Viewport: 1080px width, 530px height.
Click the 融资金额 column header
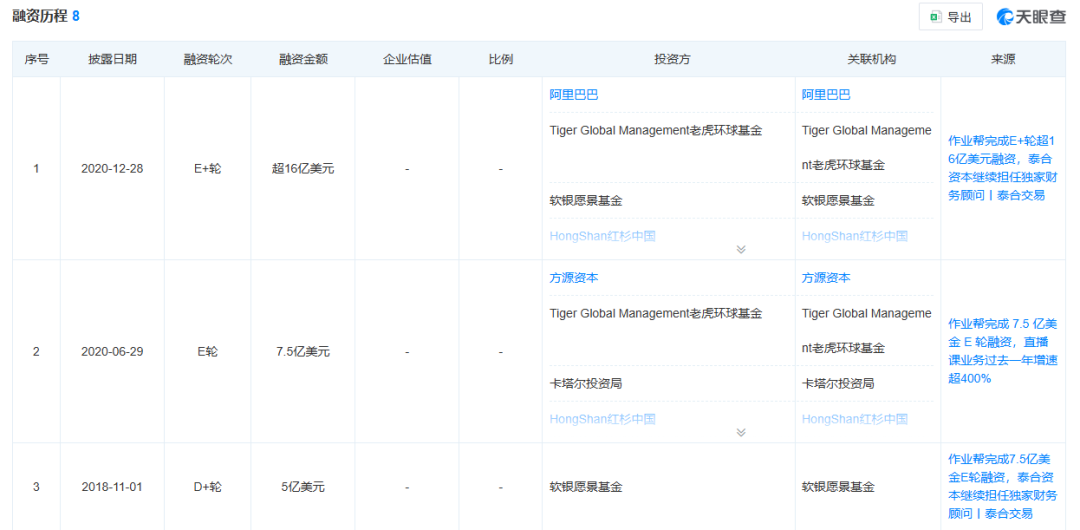(303, 59)
